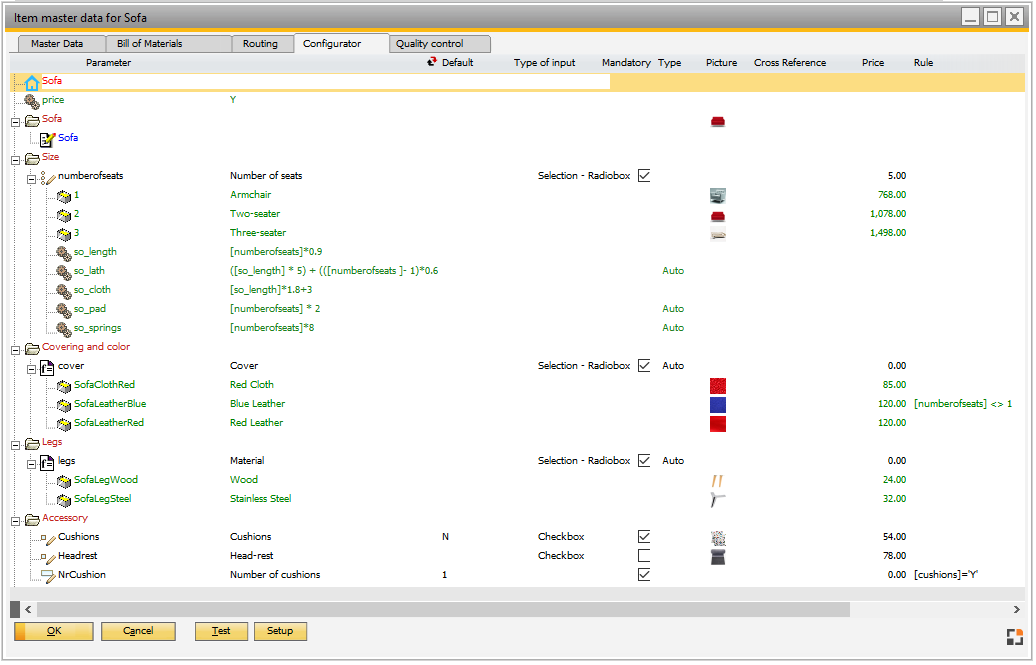Uncheck the Mandatory checkbox for Cushions
This screenshot has width=1036, height=665.
click(x=643, y=536)
